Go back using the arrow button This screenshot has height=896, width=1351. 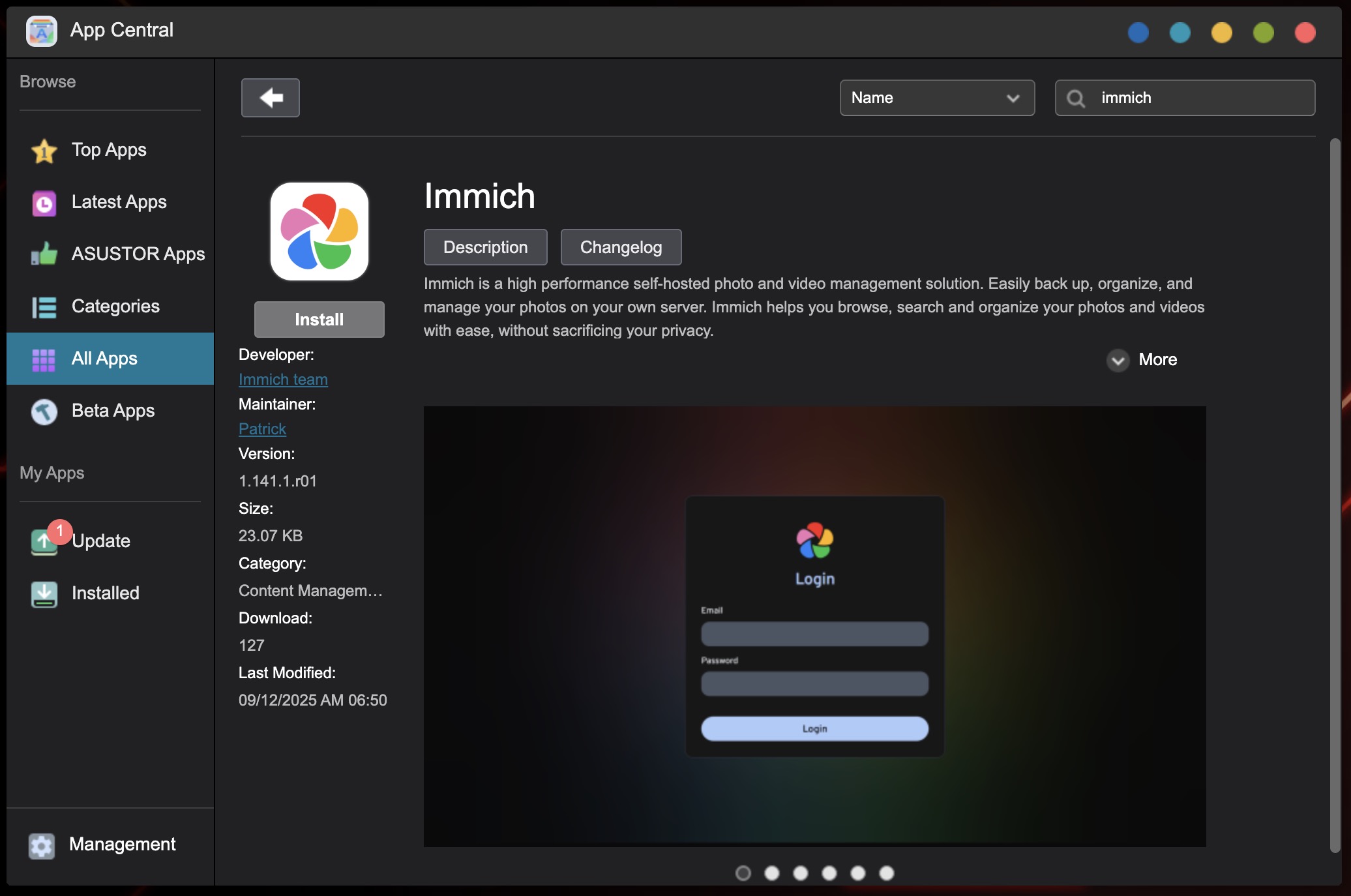click(271, 98)
